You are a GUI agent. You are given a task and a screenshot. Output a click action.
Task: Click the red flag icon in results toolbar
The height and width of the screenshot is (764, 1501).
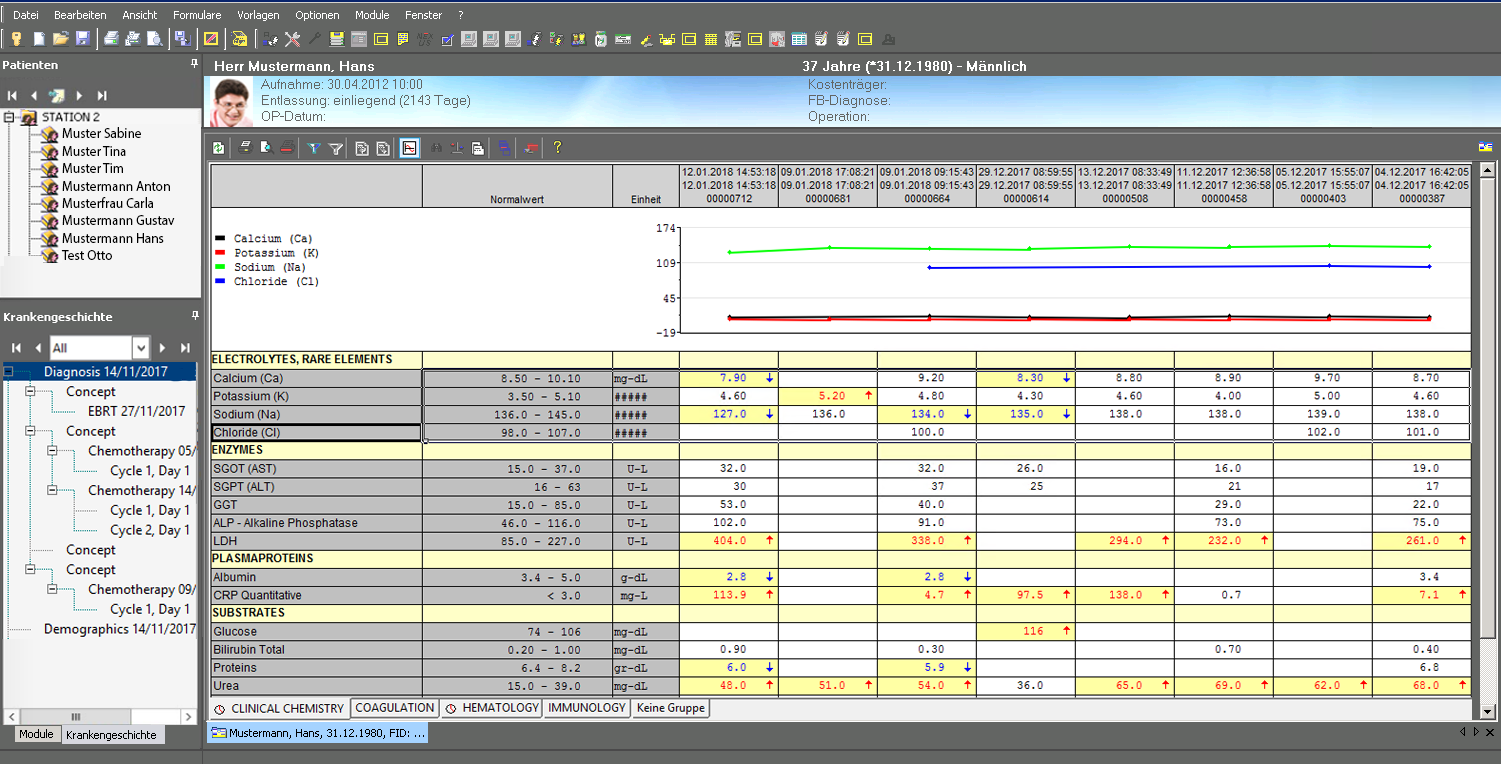[530, 148]
